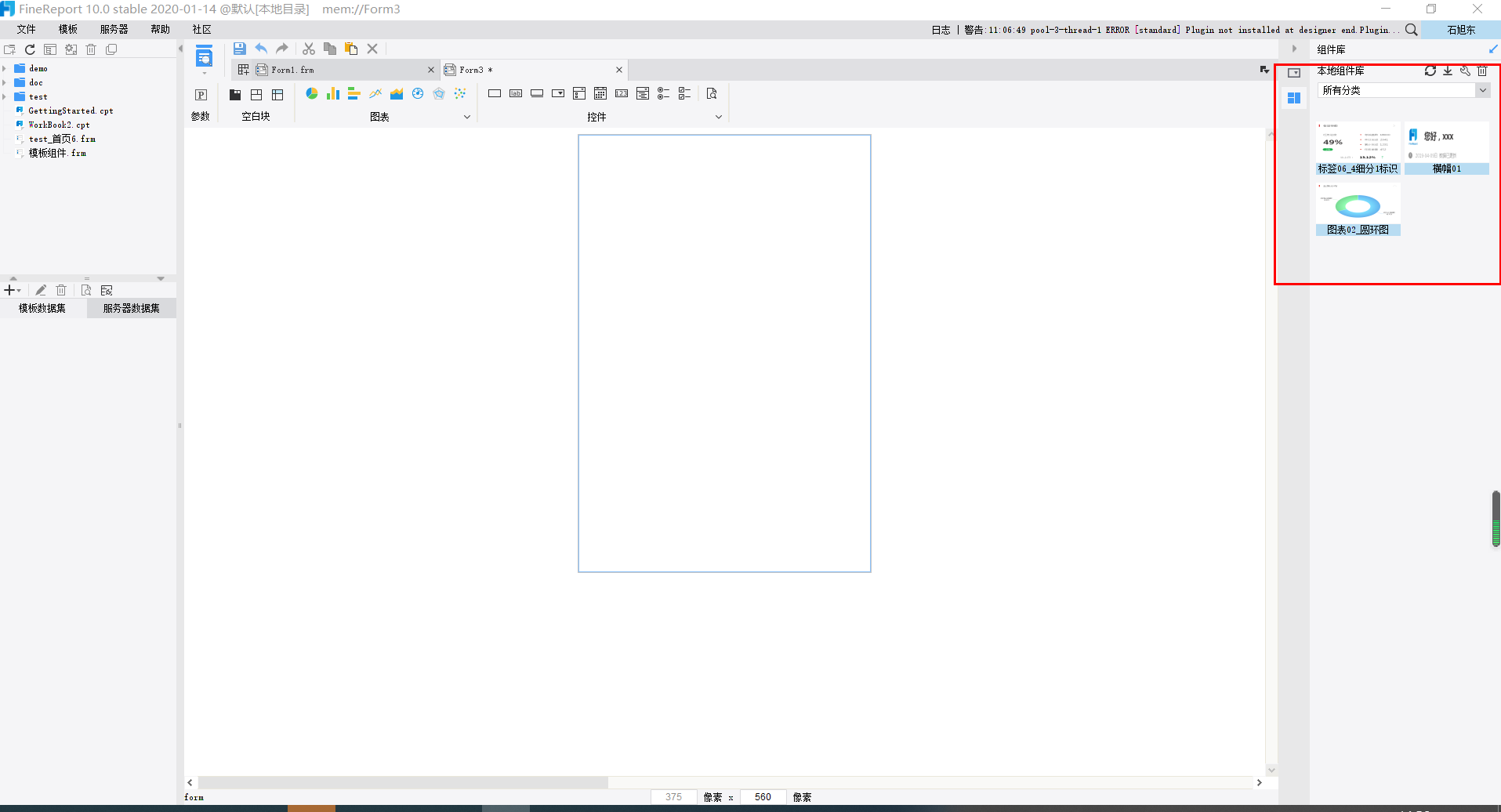The width and height of the screenshot is (1501, 812).
Task: Click the 日志 log link
Action: (941, 30)
